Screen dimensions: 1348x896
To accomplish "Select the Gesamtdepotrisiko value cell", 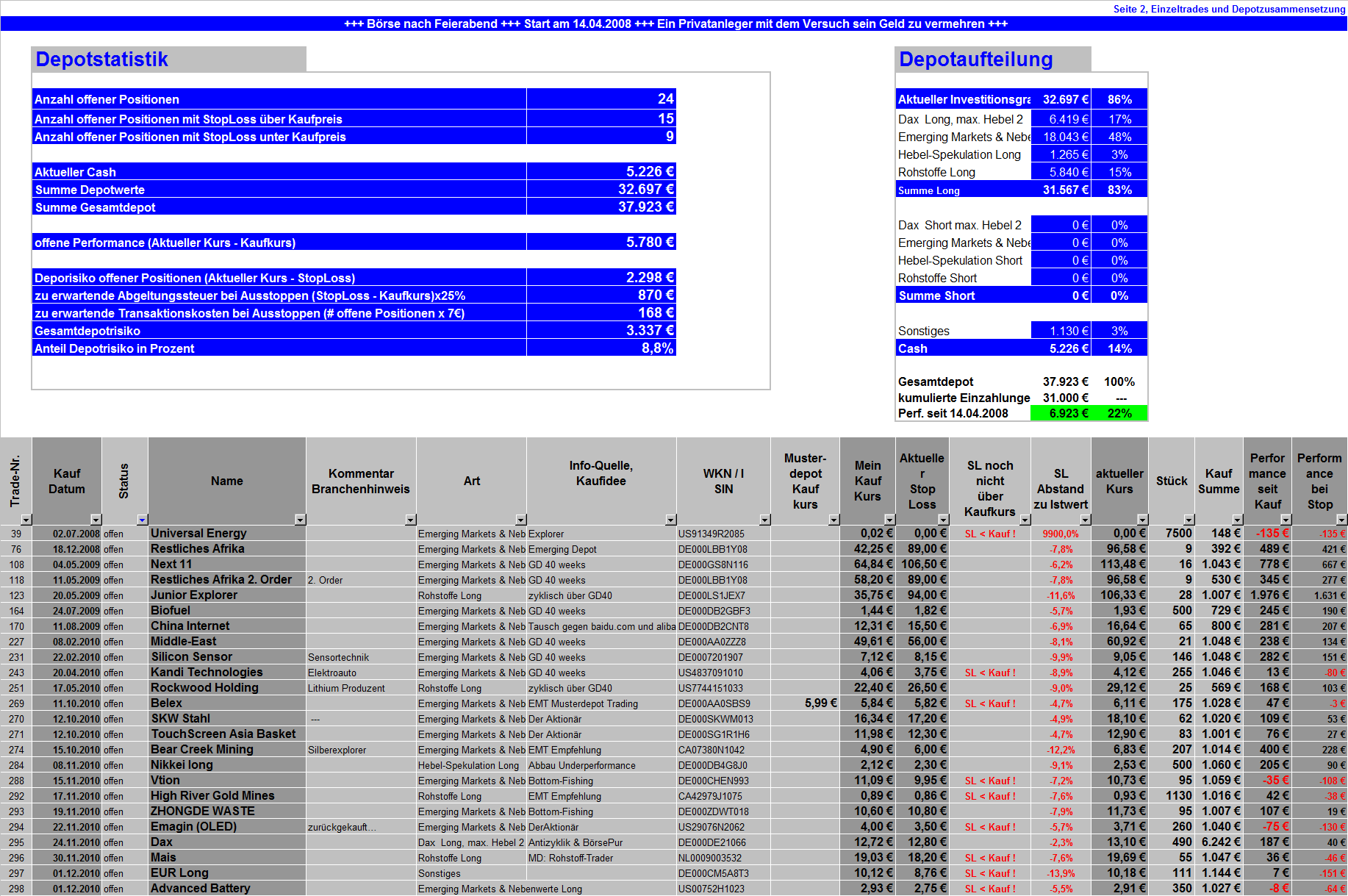I will pos(600,331).
